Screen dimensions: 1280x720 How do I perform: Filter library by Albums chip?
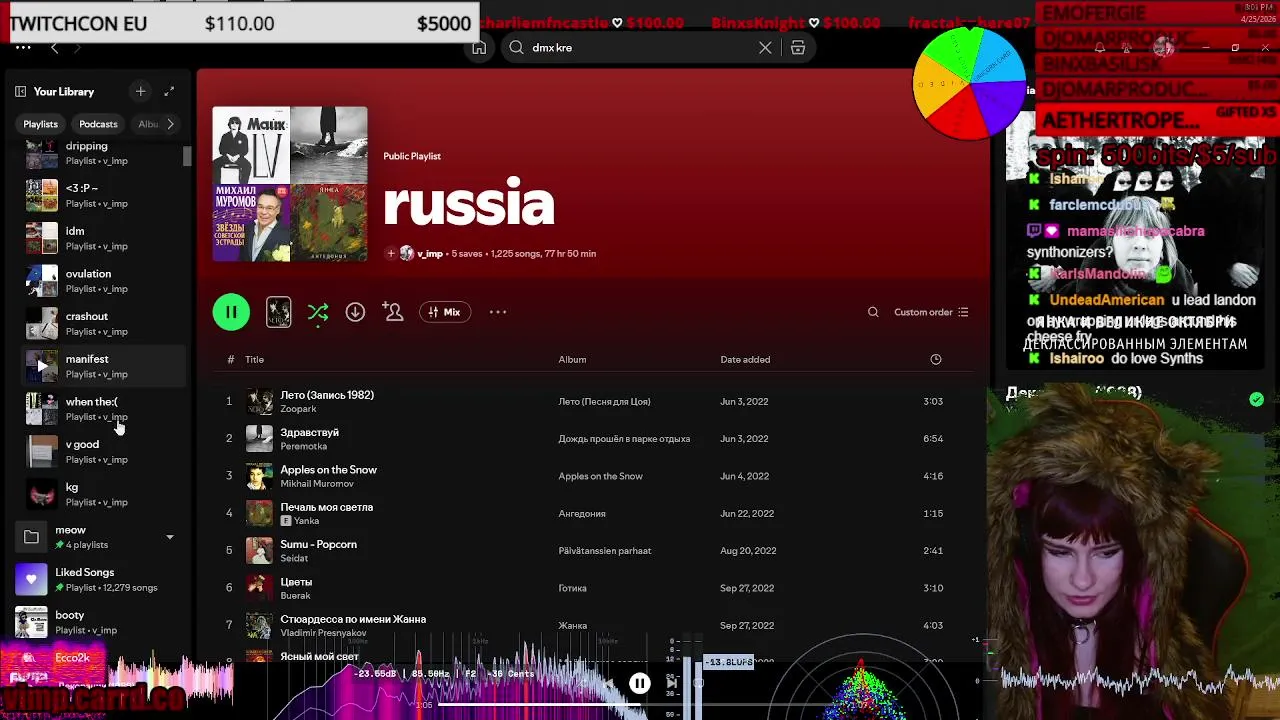pyautogui.click(x=147, y=124)
